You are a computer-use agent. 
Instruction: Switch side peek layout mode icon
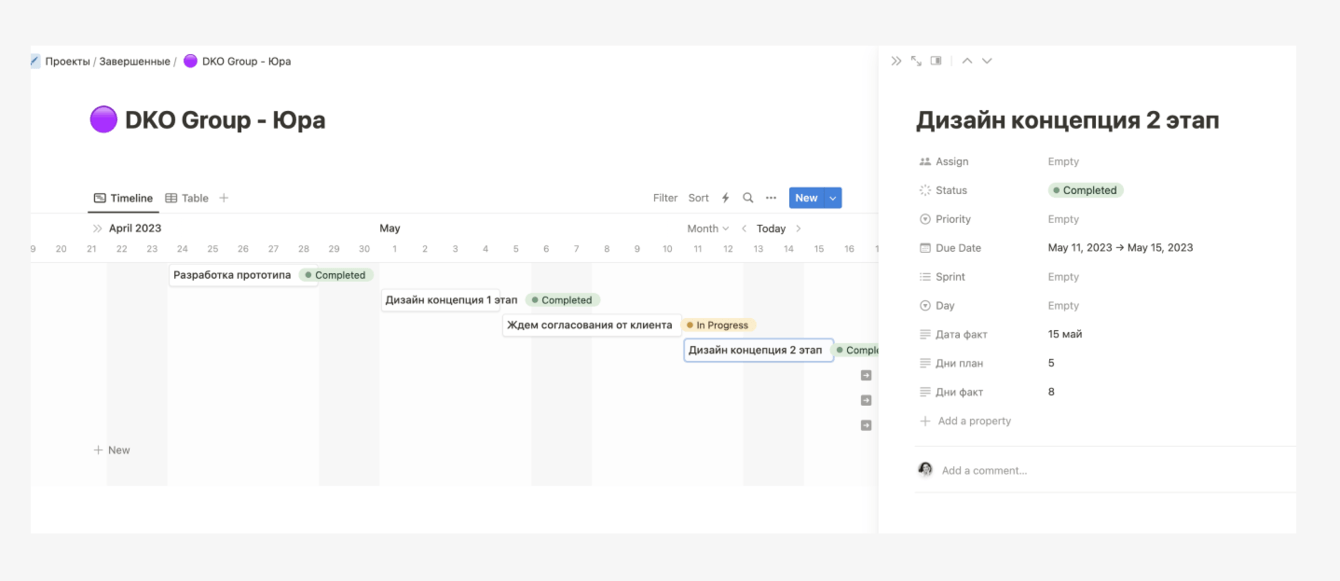tap(936, 61)
